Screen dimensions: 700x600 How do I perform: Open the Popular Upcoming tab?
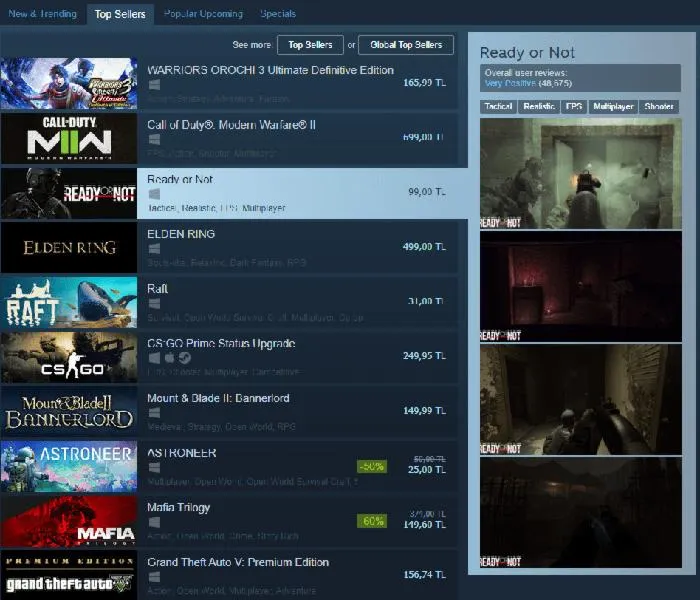[x=203, y=14]
